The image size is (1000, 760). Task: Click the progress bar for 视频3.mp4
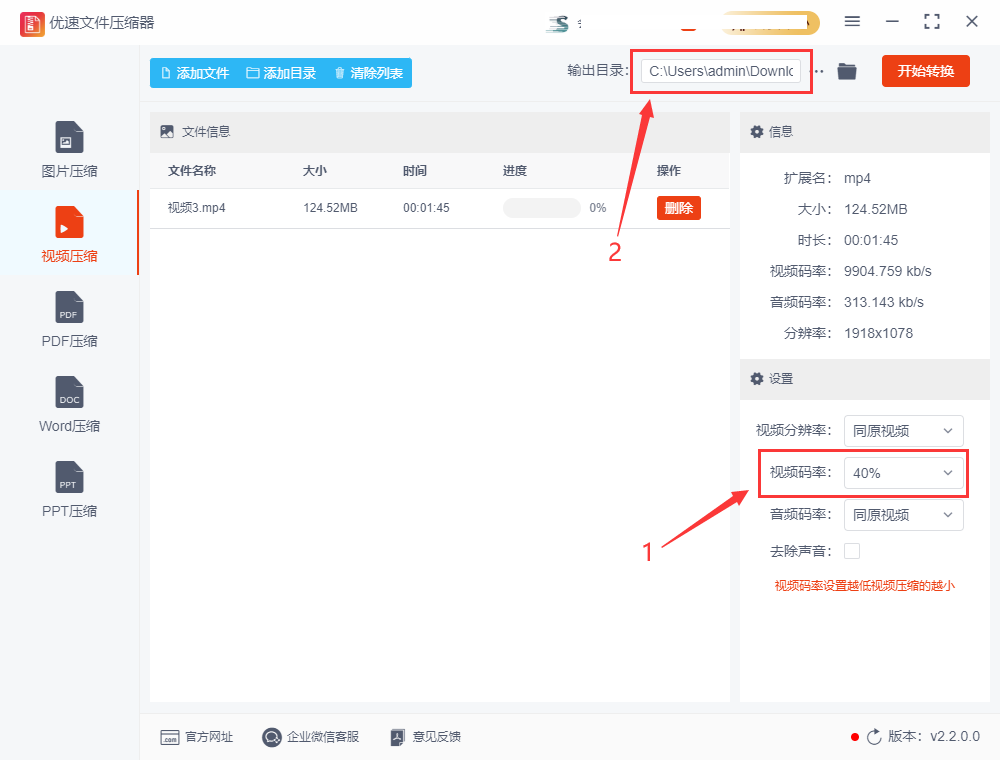[541, 208]
